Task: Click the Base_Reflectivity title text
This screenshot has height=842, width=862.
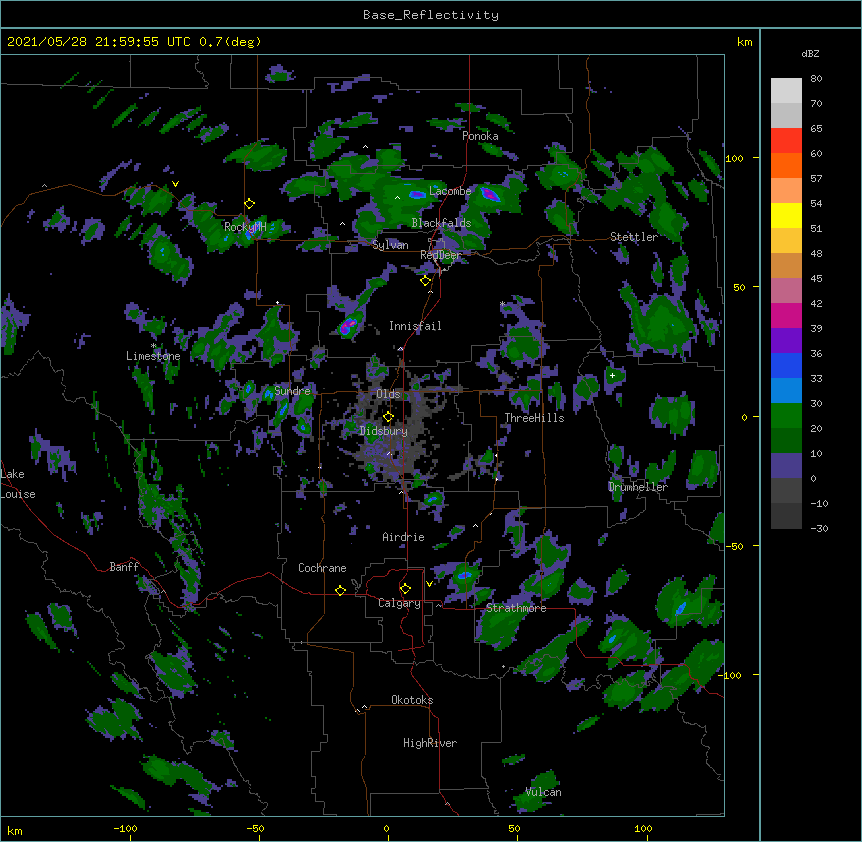Action: click(x=431, y=15)
